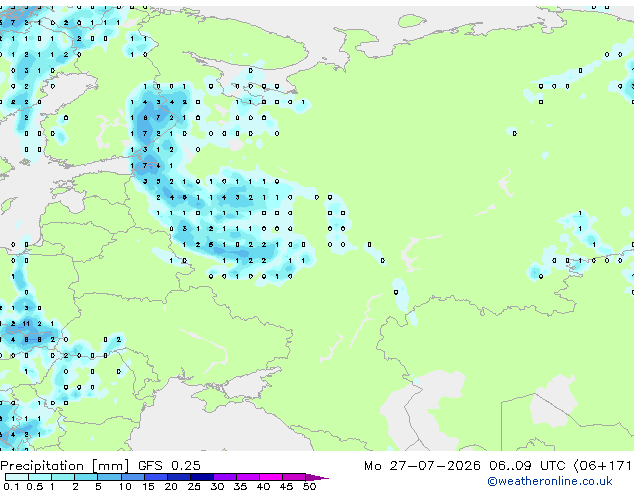Click the '20' legend scale label

pos(171,486)
